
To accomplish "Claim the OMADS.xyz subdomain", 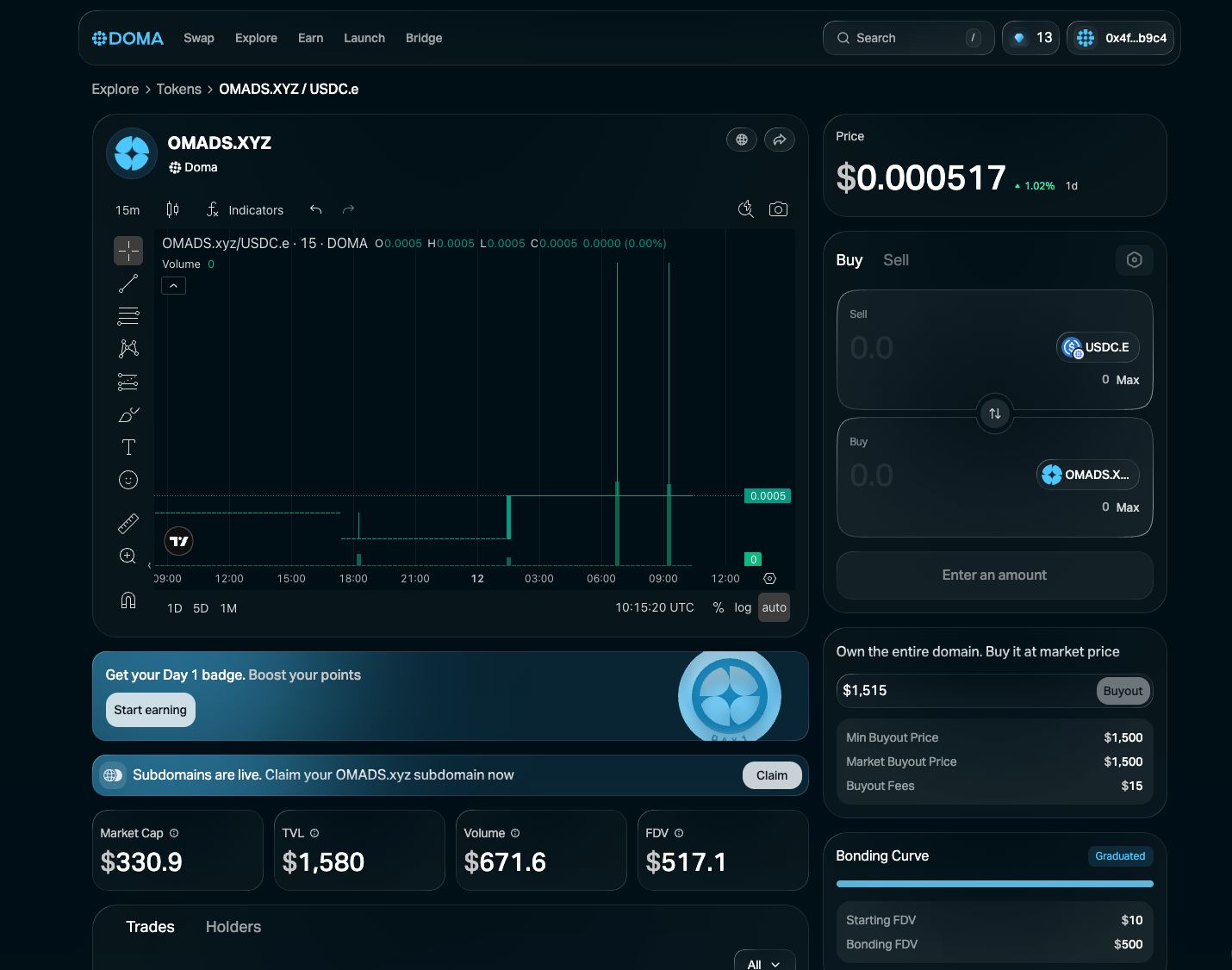I will click(772, 775).
